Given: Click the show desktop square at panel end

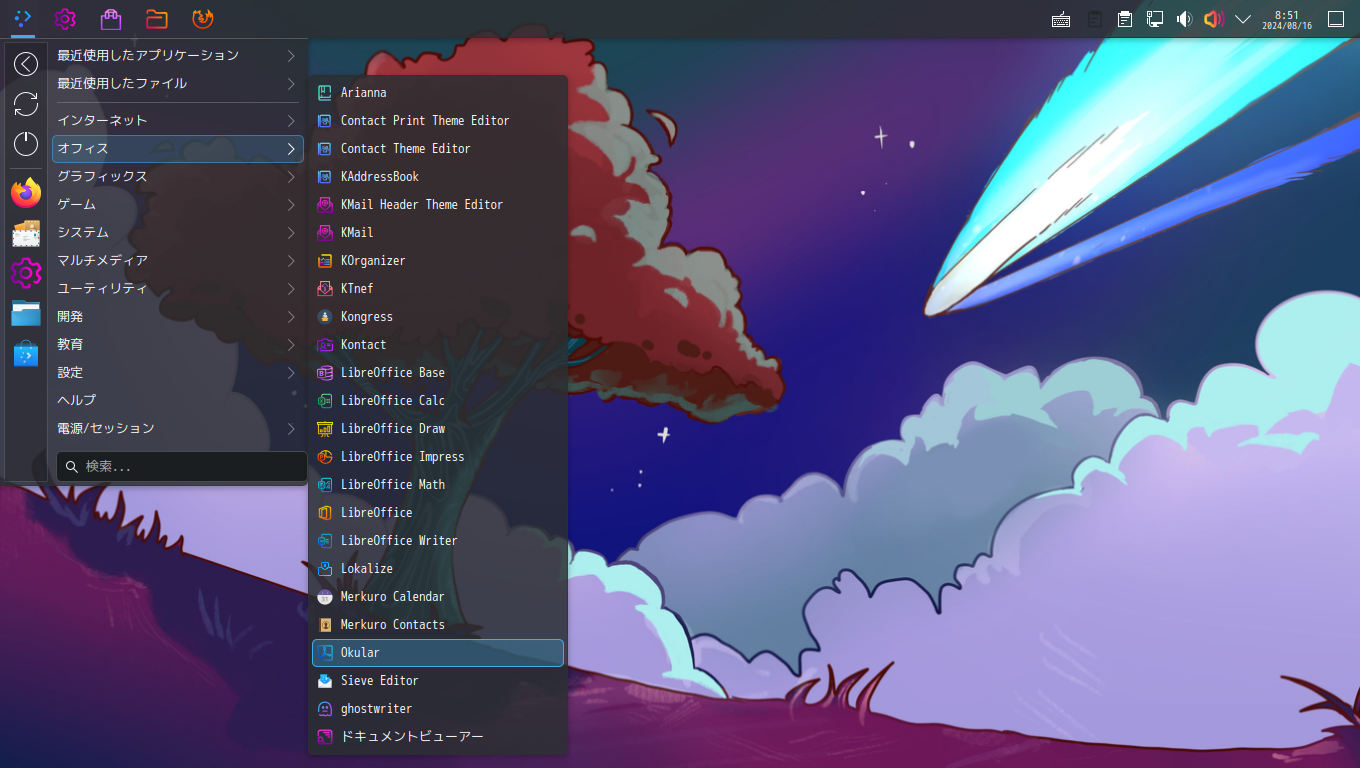Looking at the screenshot, I should click(1336, 19).
